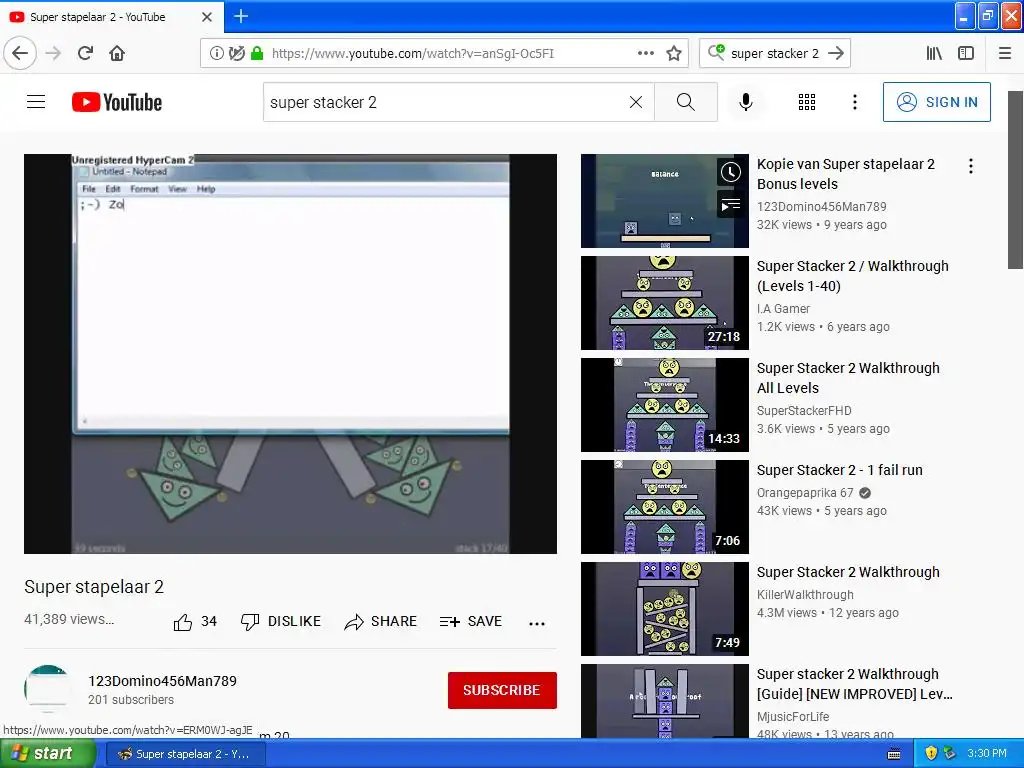
Task: Click the browser search box reading super stacker 2
Action: (775, 54)
